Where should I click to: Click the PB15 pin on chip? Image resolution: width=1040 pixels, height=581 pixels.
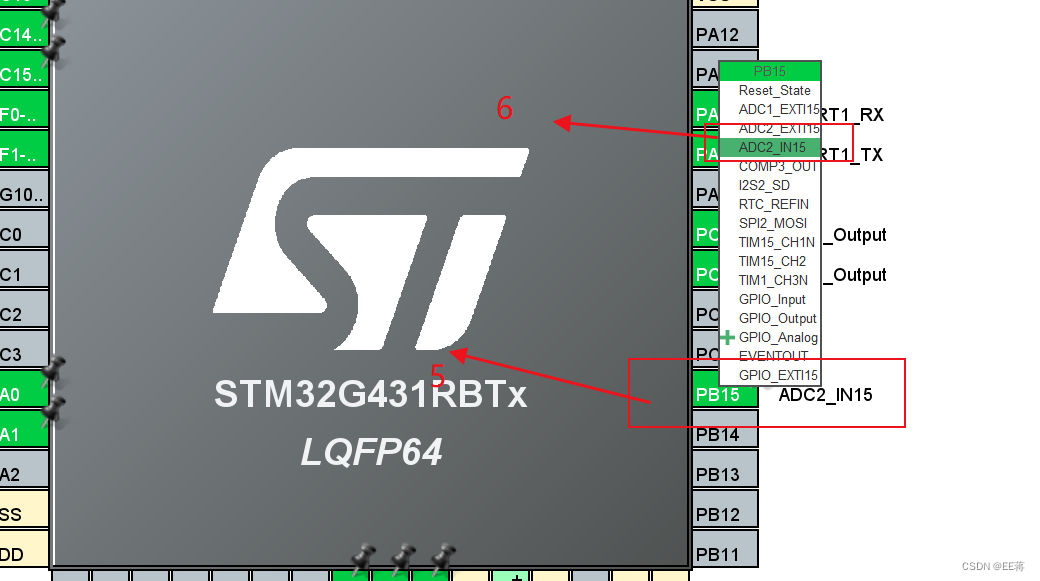click(x=725, y=395)
